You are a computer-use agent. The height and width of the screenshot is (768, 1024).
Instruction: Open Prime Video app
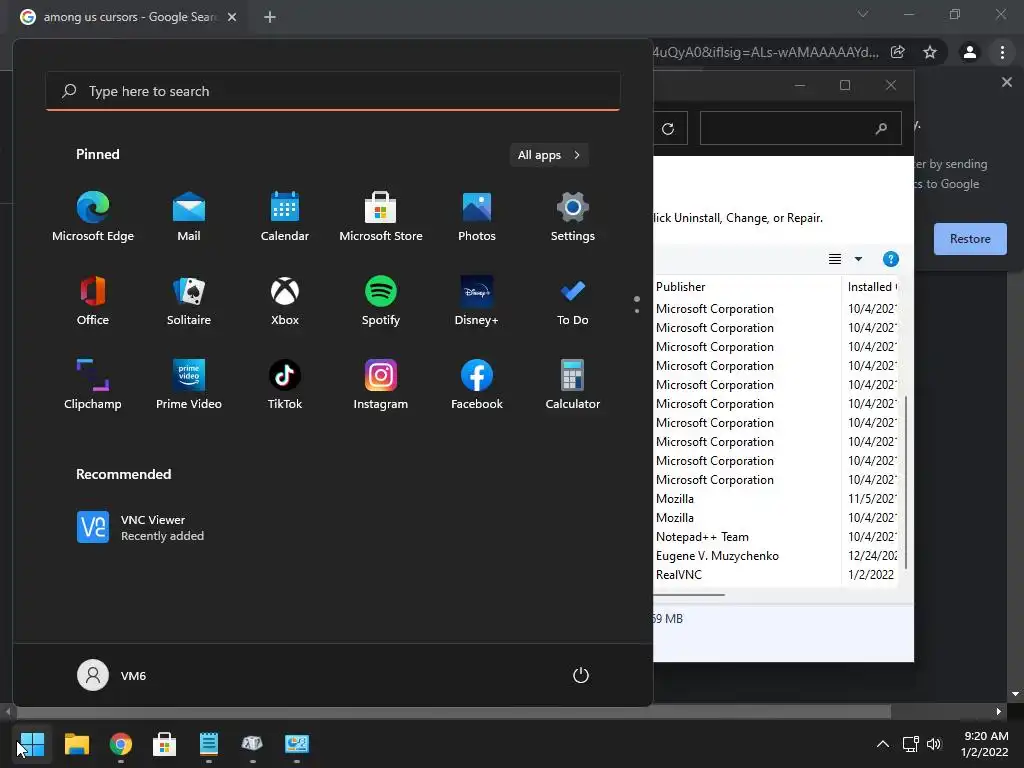tap(189, 385)
